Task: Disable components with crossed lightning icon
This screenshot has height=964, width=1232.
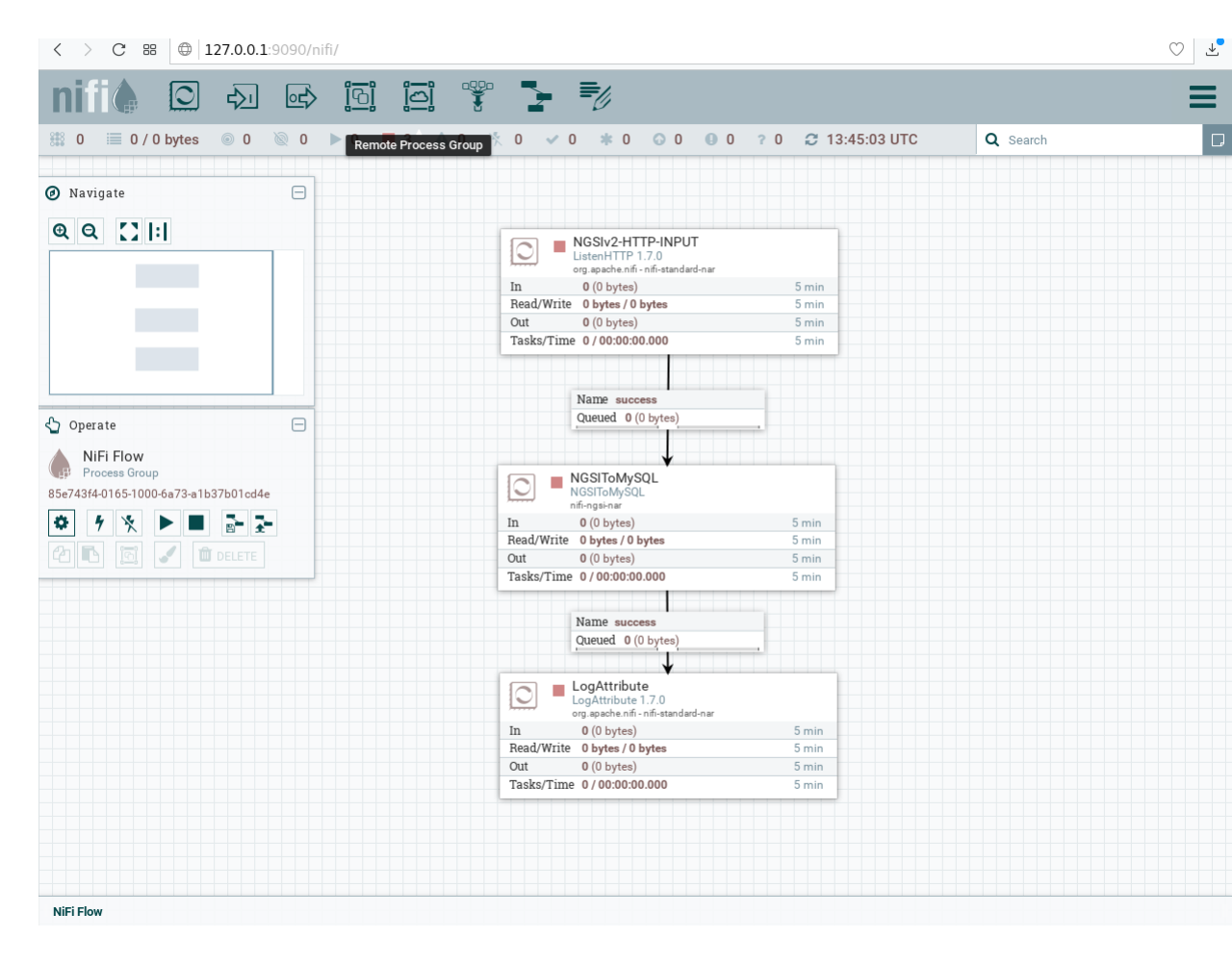Action: coord(129,522)
